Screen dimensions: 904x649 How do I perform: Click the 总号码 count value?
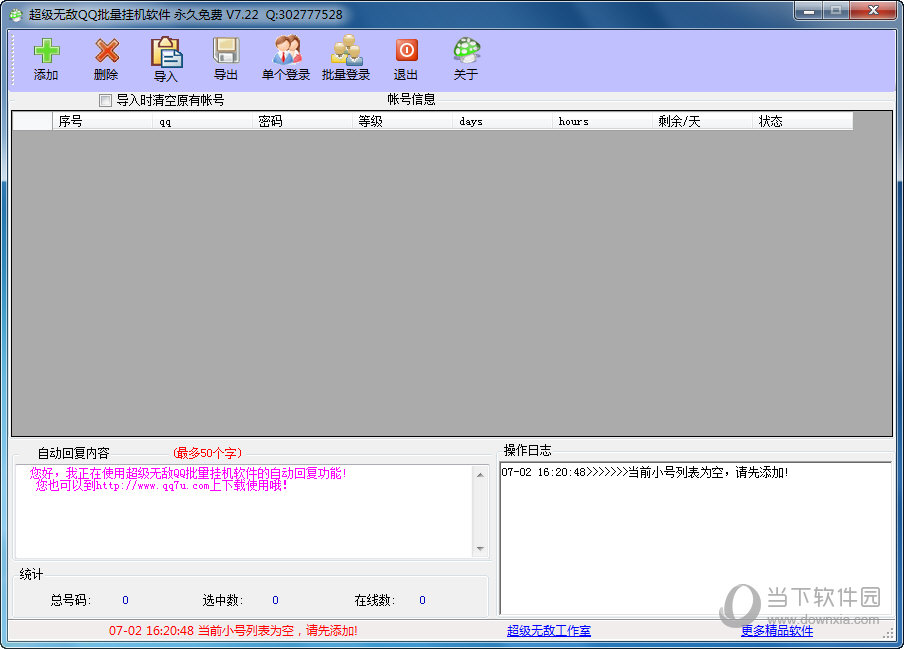point(125,600)
